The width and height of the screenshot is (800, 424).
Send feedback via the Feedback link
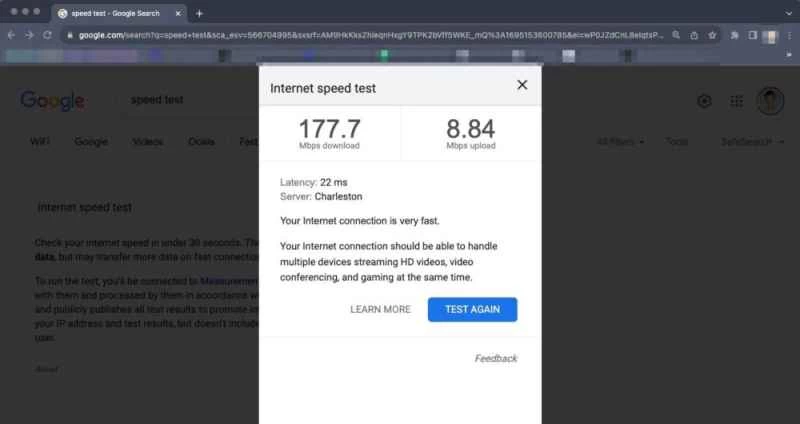pos(496,358)
